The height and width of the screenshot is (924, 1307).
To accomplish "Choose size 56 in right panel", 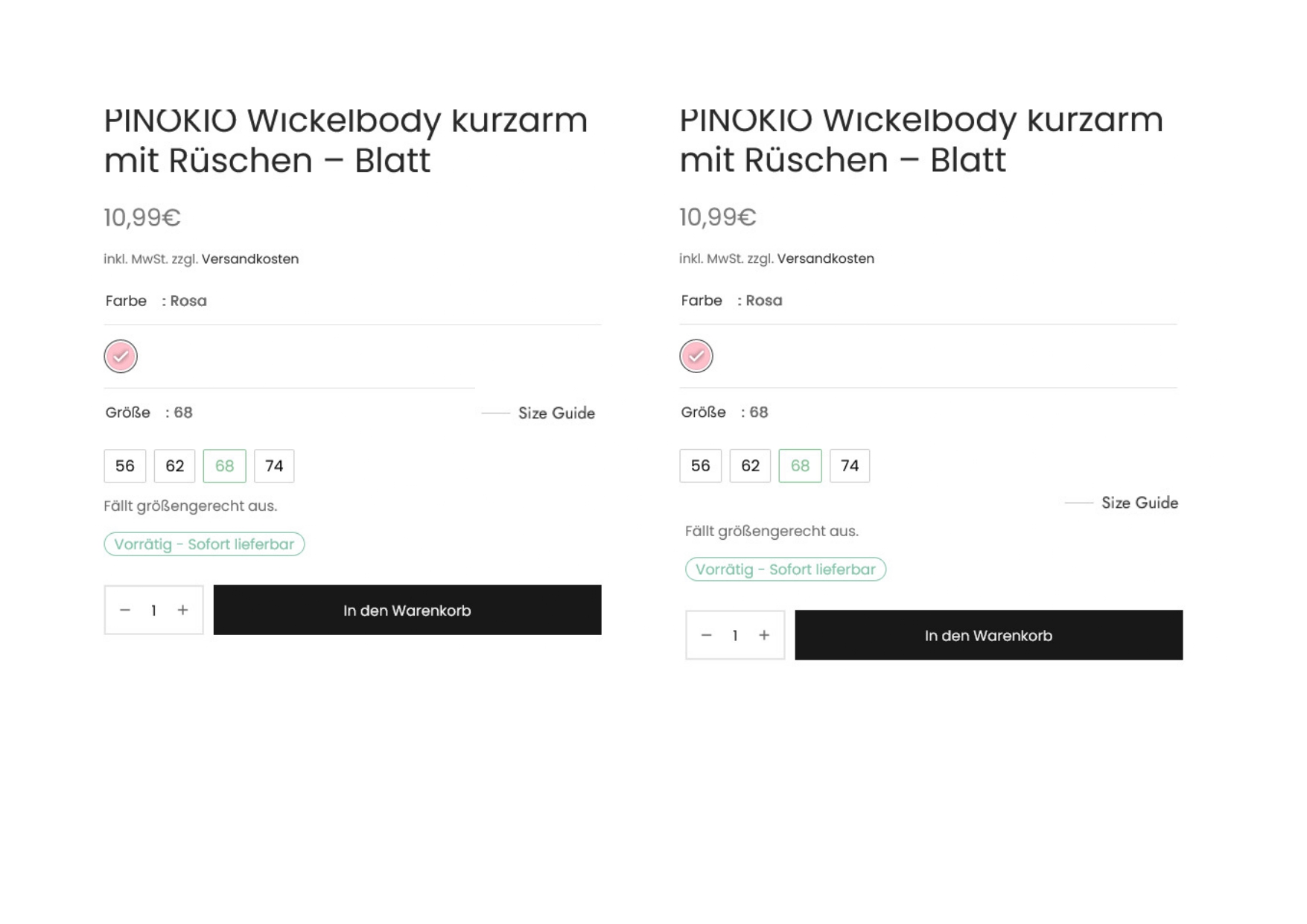I will (700, 466).
